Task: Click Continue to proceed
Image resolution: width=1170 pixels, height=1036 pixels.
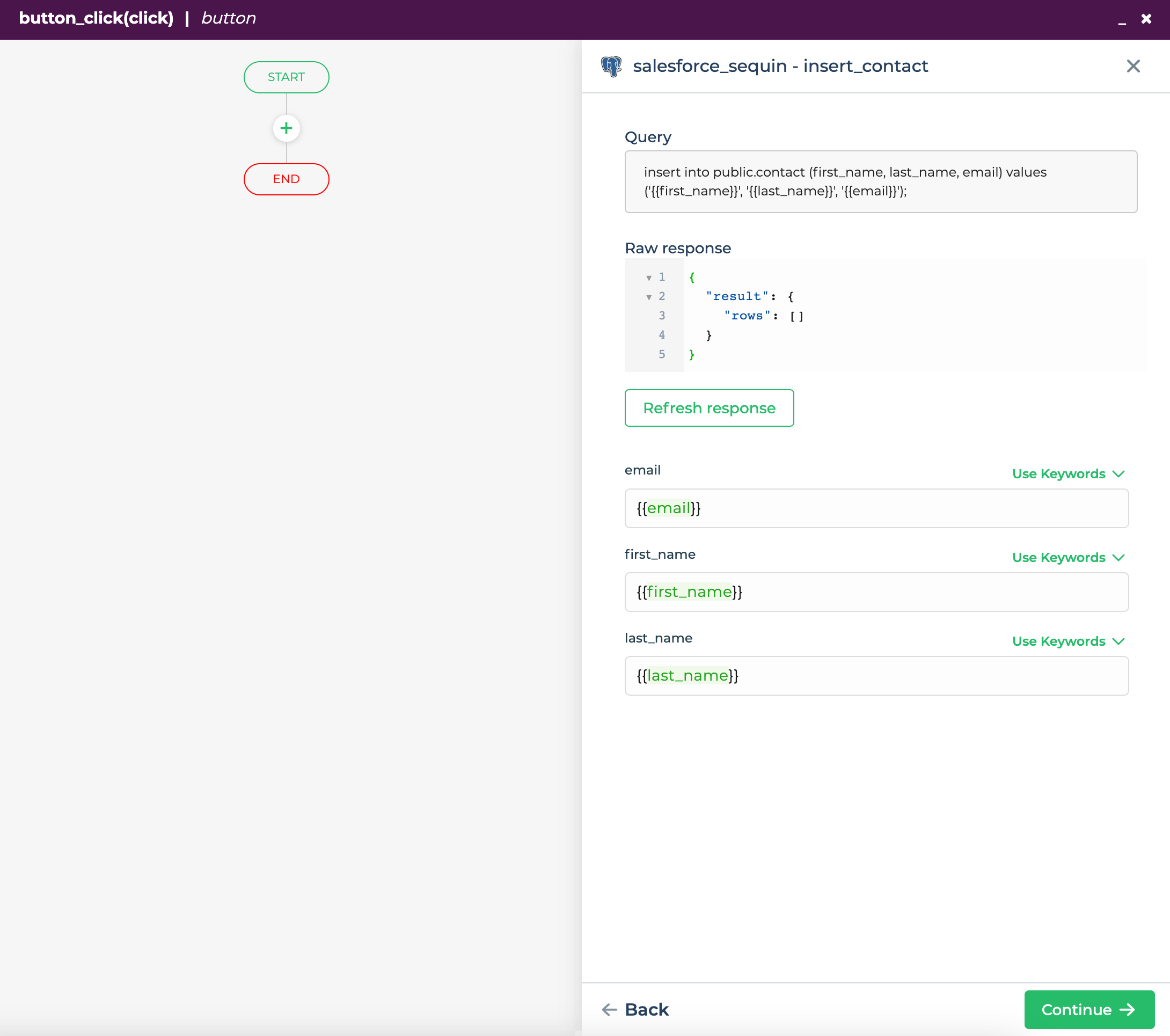Action: pyautogui.click(x=1087, y=1010)
